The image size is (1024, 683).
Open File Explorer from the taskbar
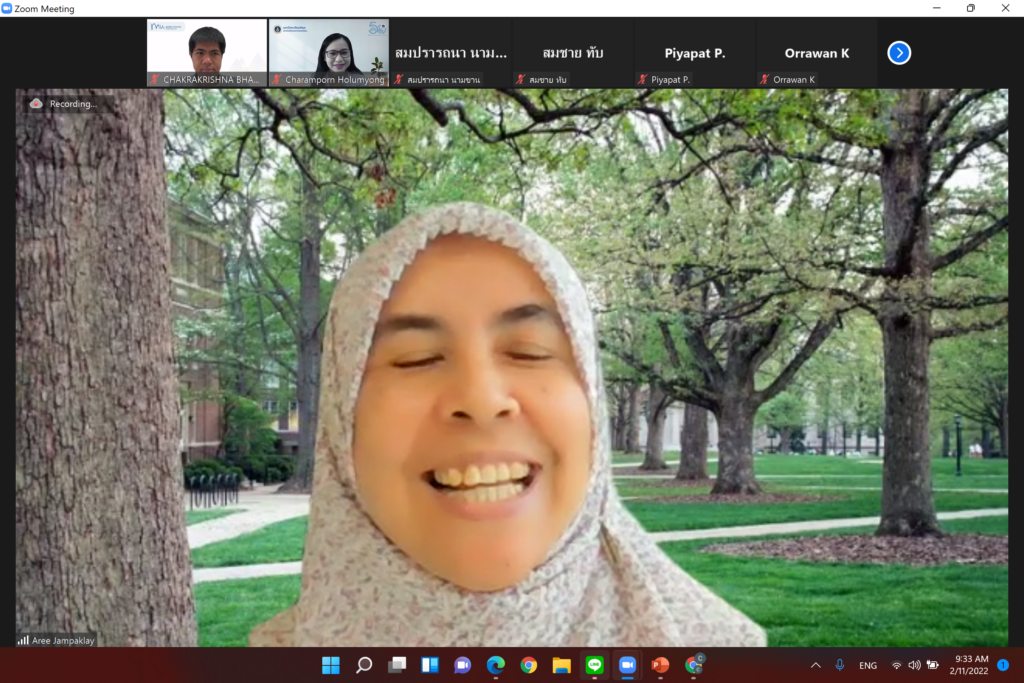point(561,665)
